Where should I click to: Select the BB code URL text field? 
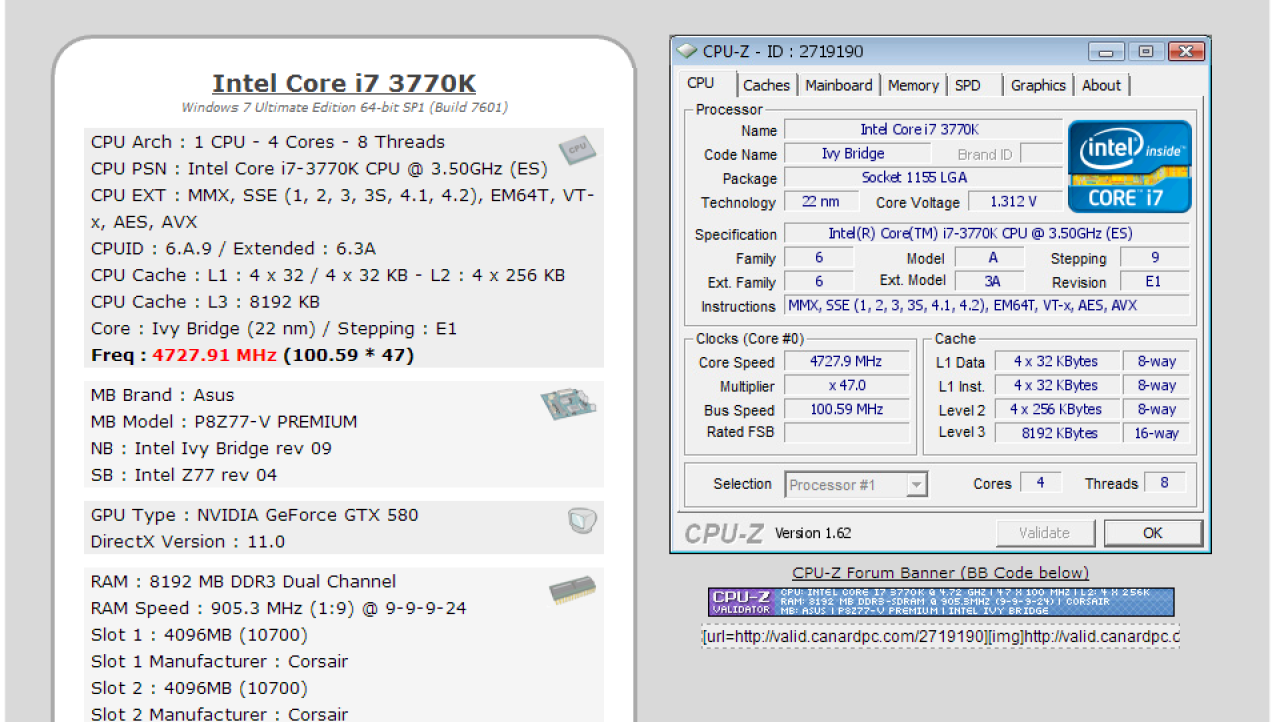click(941, 637)
